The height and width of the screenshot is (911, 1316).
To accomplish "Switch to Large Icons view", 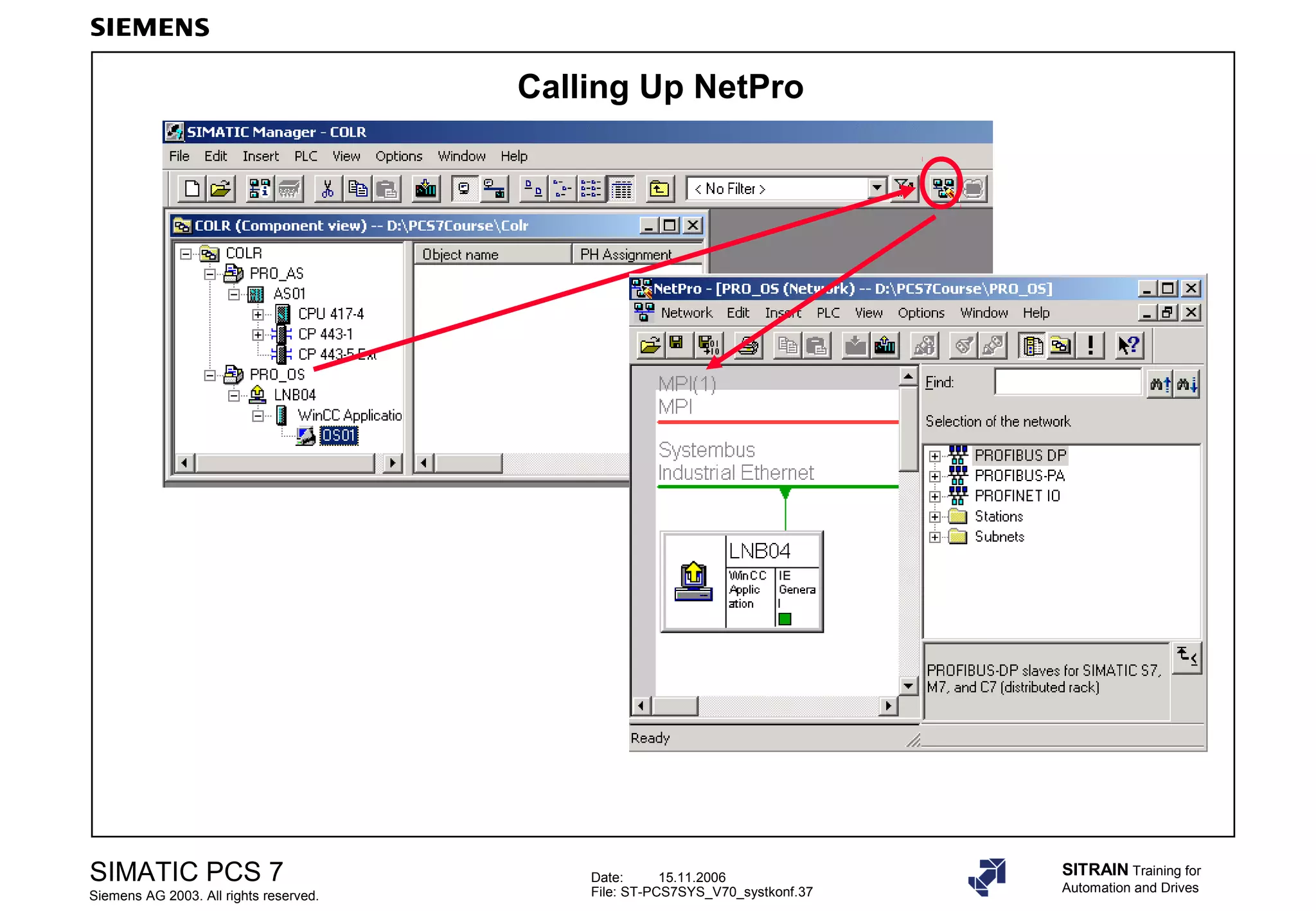I will pyautogui.click(x=533, y=189).
